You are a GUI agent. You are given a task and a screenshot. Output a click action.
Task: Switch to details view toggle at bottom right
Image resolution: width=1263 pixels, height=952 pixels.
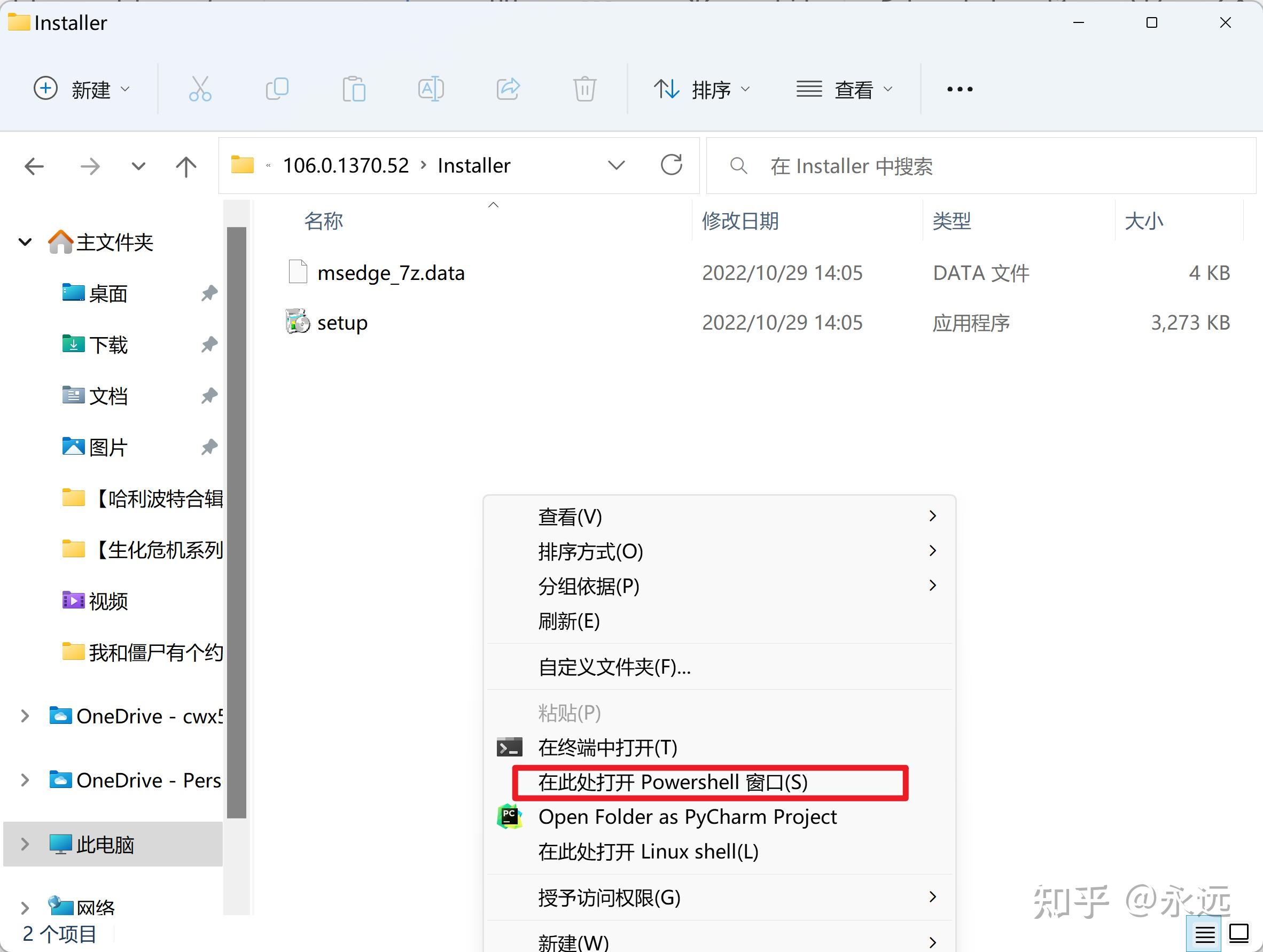[1205, 934]
